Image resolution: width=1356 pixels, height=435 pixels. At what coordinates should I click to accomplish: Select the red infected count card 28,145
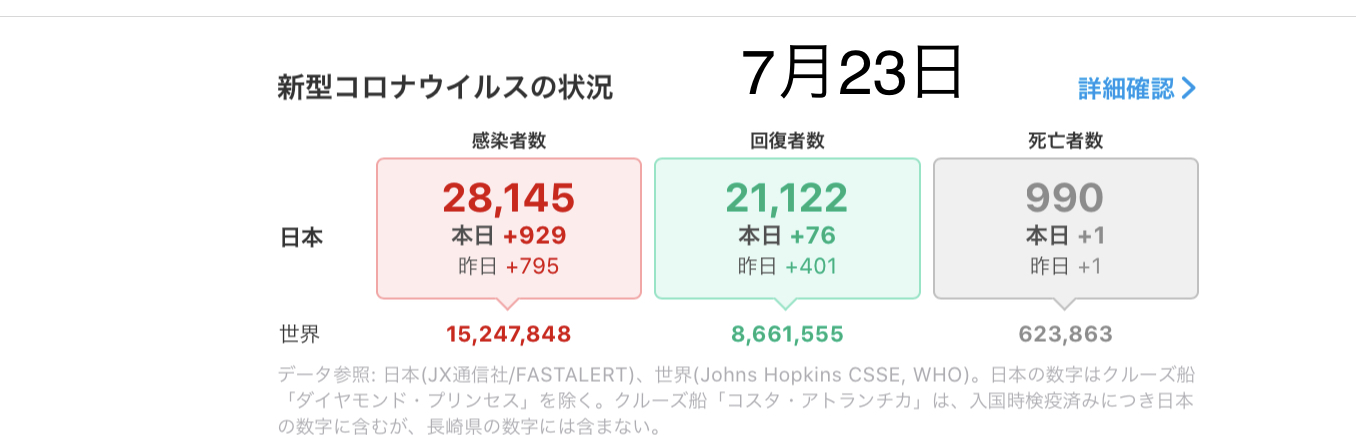509,228
